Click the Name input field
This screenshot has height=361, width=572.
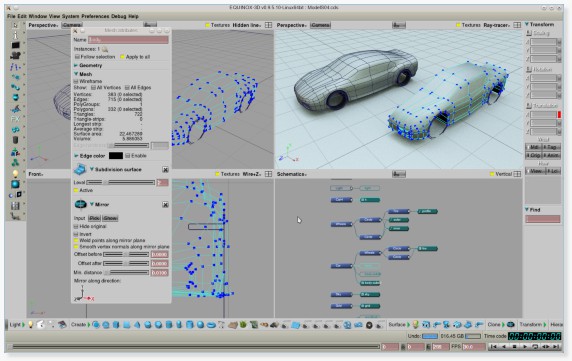[x=128, y=40]
